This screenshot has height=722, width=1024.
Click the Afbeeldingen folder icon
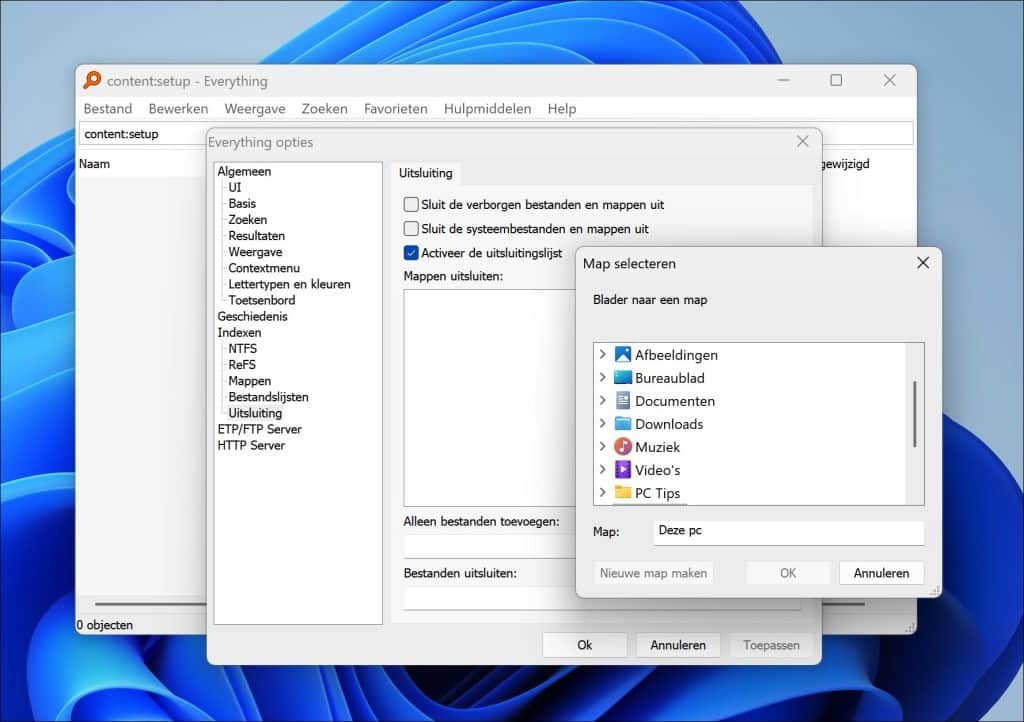(623, 355)
